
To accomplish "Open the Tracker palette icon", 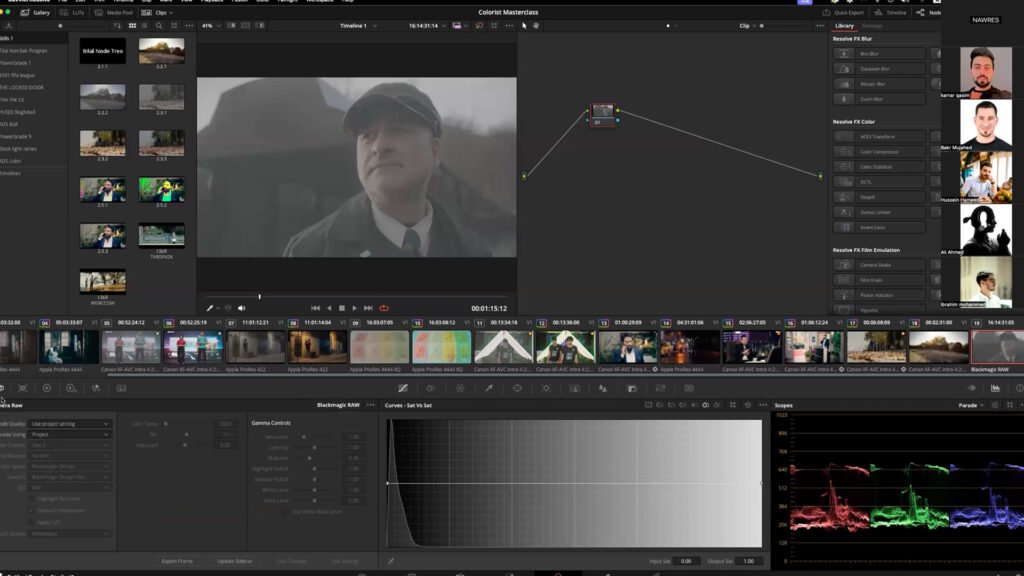I will click(546, 388).
